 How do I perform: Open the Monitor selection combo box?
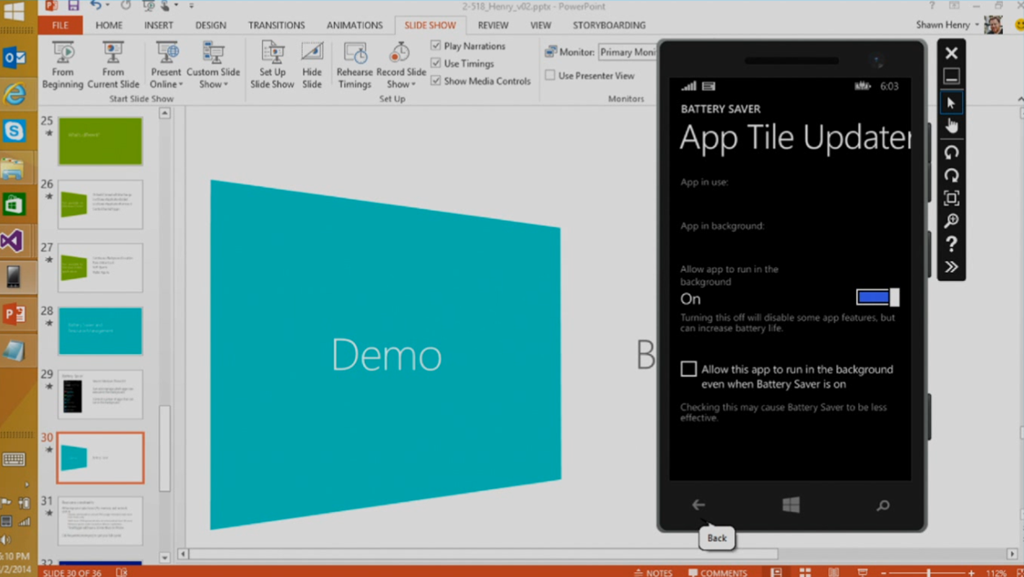point(627,52)
